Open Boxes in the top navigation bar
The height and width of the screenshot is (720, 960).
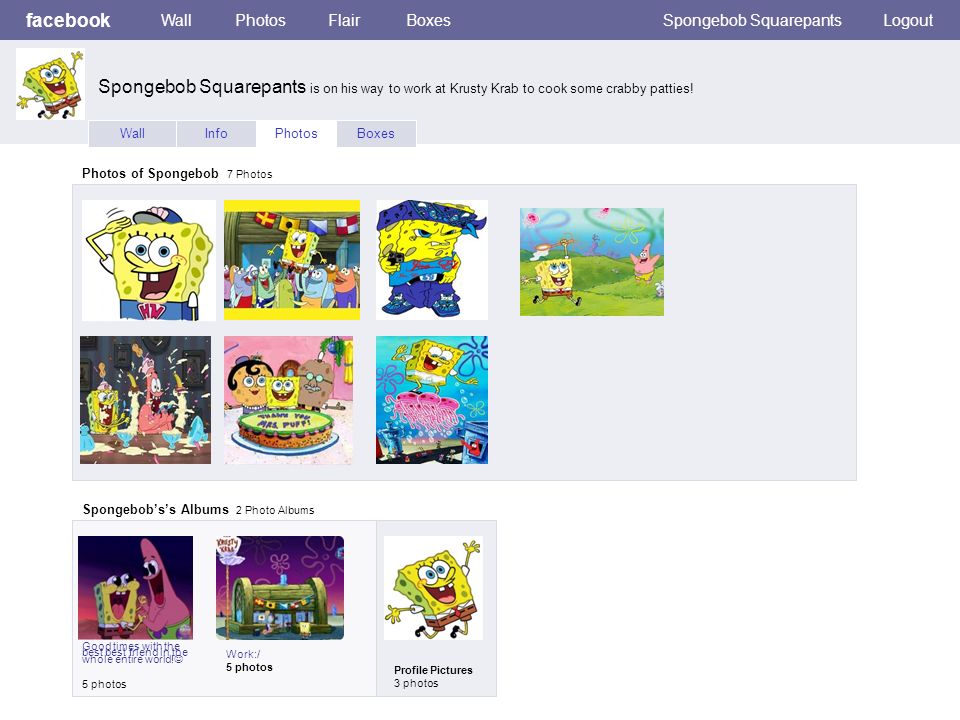429,20
